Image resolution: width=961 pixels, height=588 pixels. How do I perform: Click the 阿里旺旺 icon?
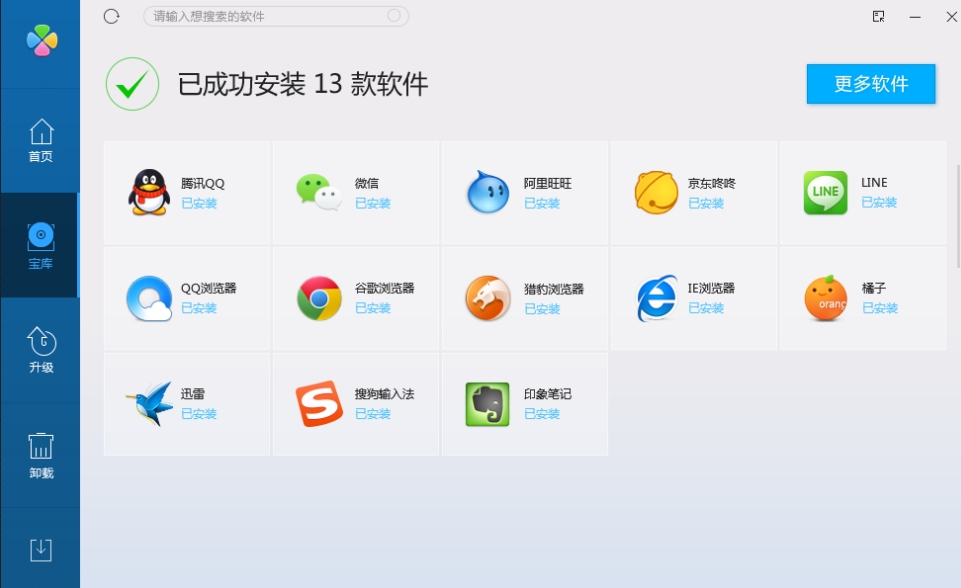(486, 192)
